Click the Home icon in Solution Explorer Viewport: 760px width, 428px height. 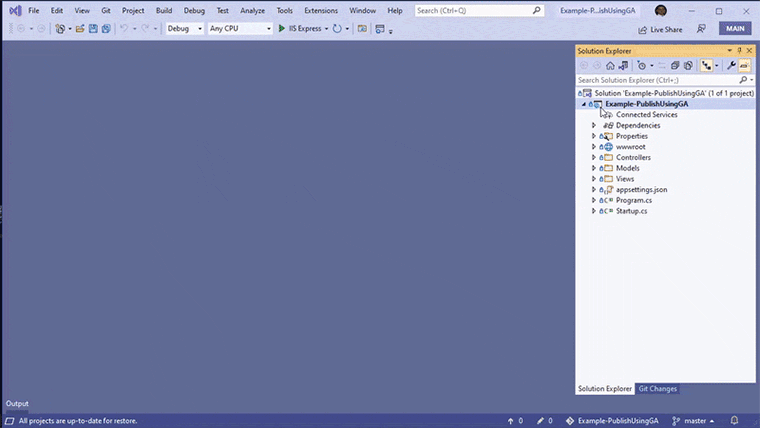pos(610,65)
